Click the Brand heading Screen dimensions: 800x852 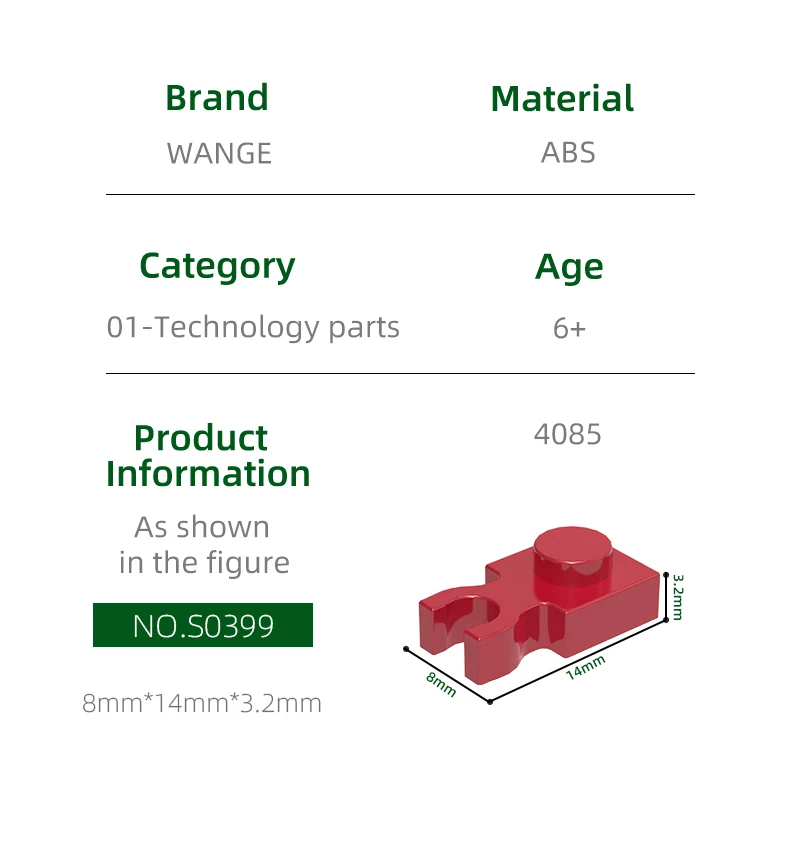tap(217, 98)
